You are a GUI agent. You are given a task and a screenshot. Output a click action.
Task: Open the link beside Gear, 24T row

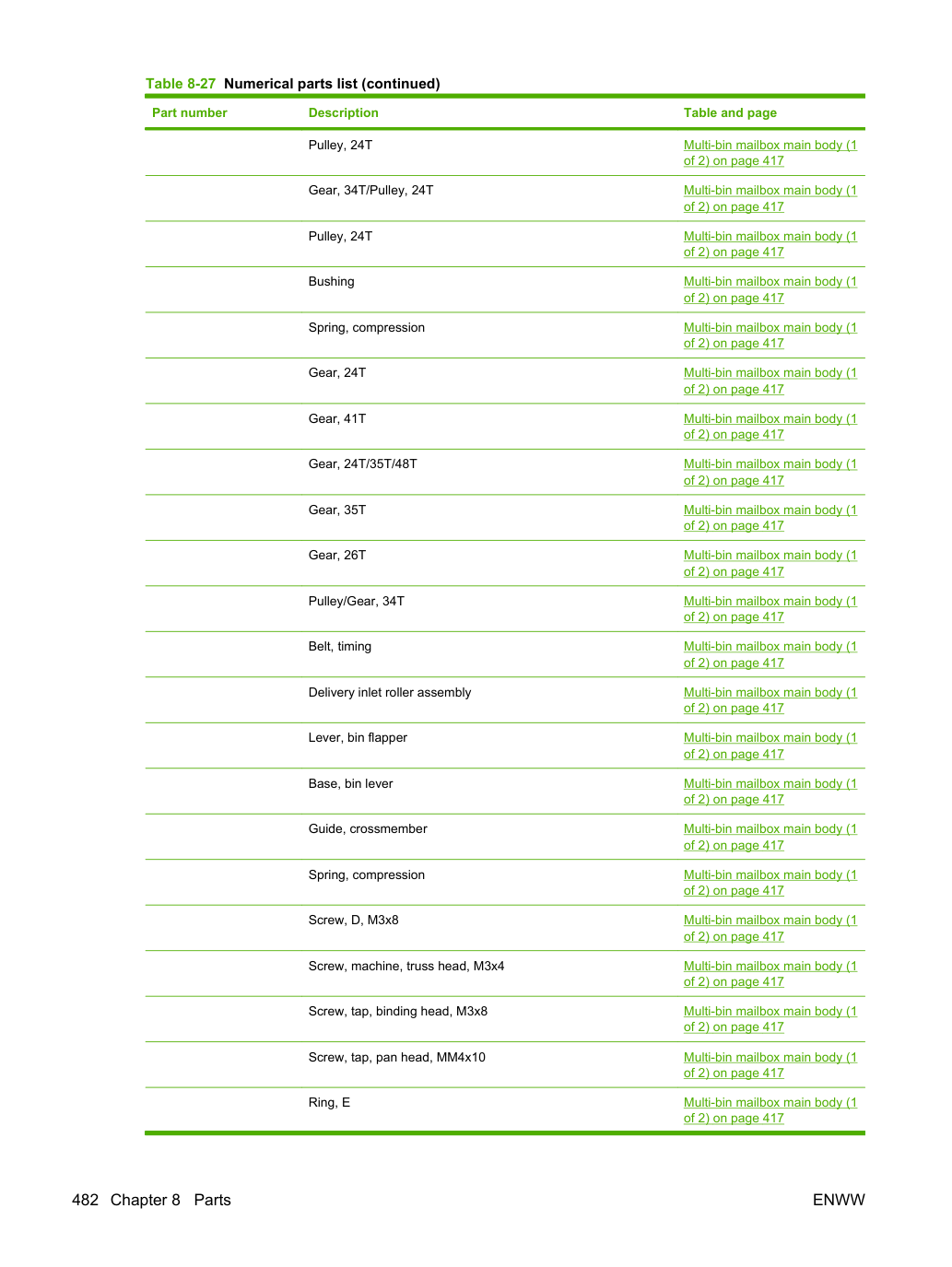pyautogui.click(x=770, y=381)
